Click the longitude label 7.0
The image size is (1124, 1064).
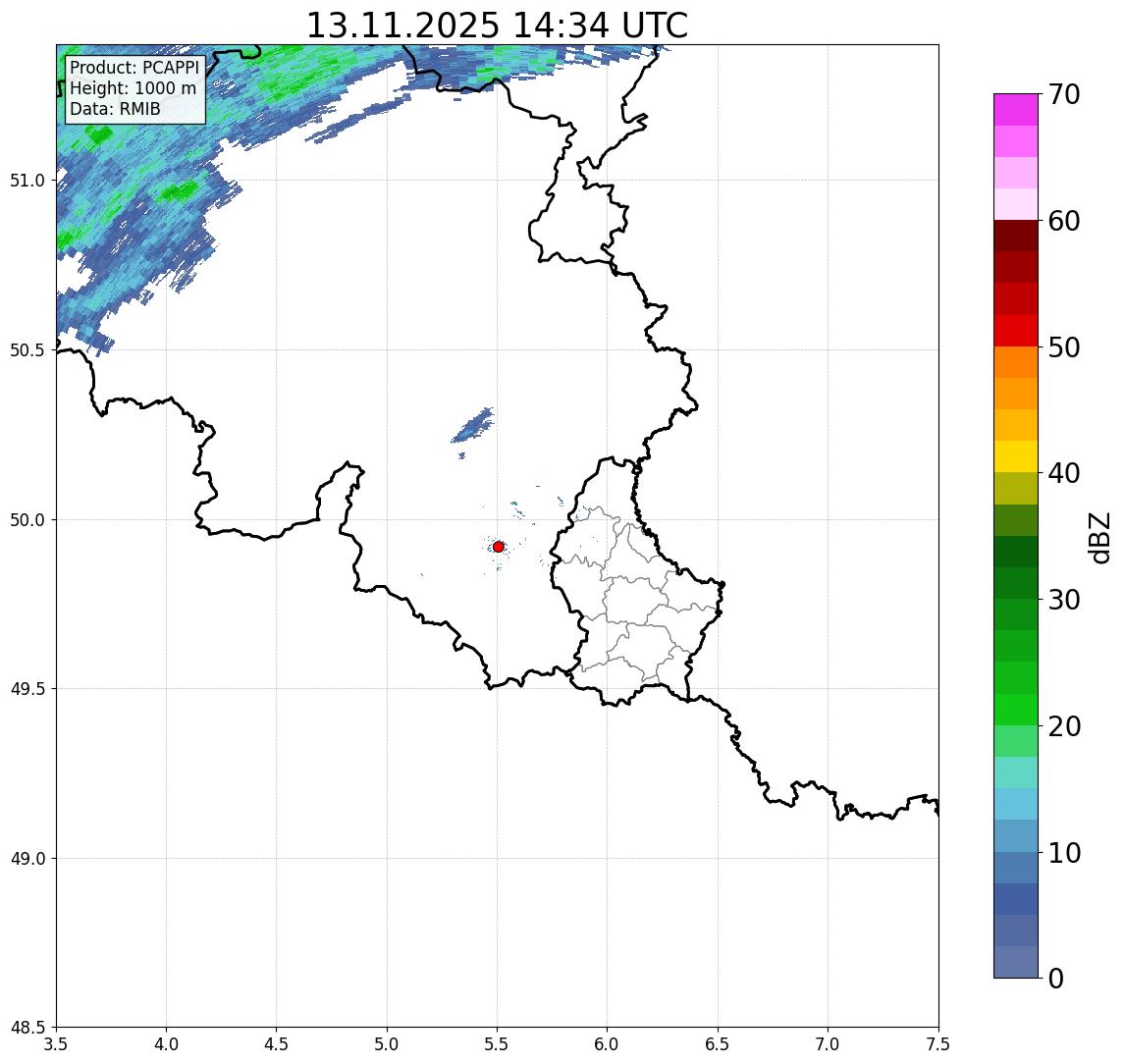[x=828, y=1044]
